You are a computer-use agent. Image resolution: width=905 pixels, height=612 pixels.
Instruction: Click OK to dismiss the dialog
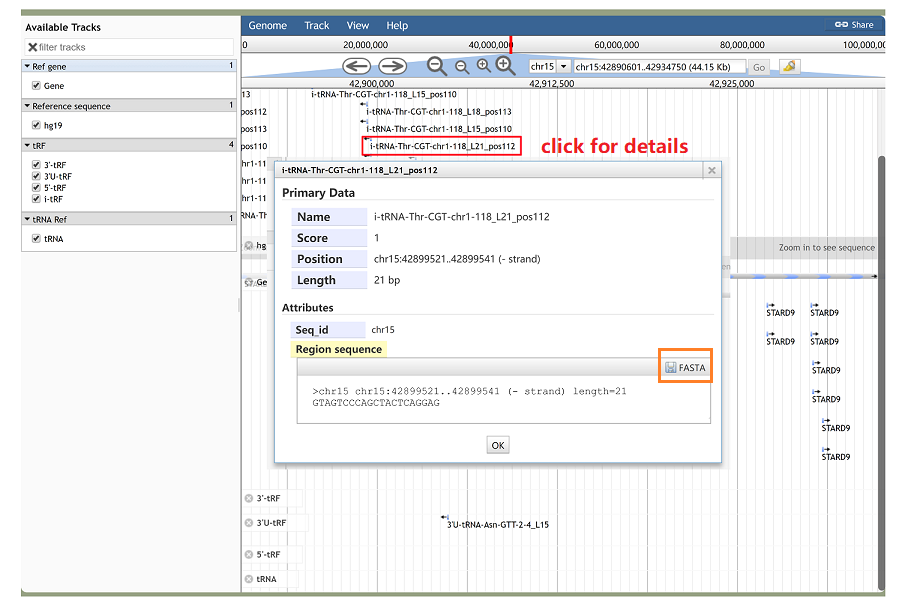(498, 445)
